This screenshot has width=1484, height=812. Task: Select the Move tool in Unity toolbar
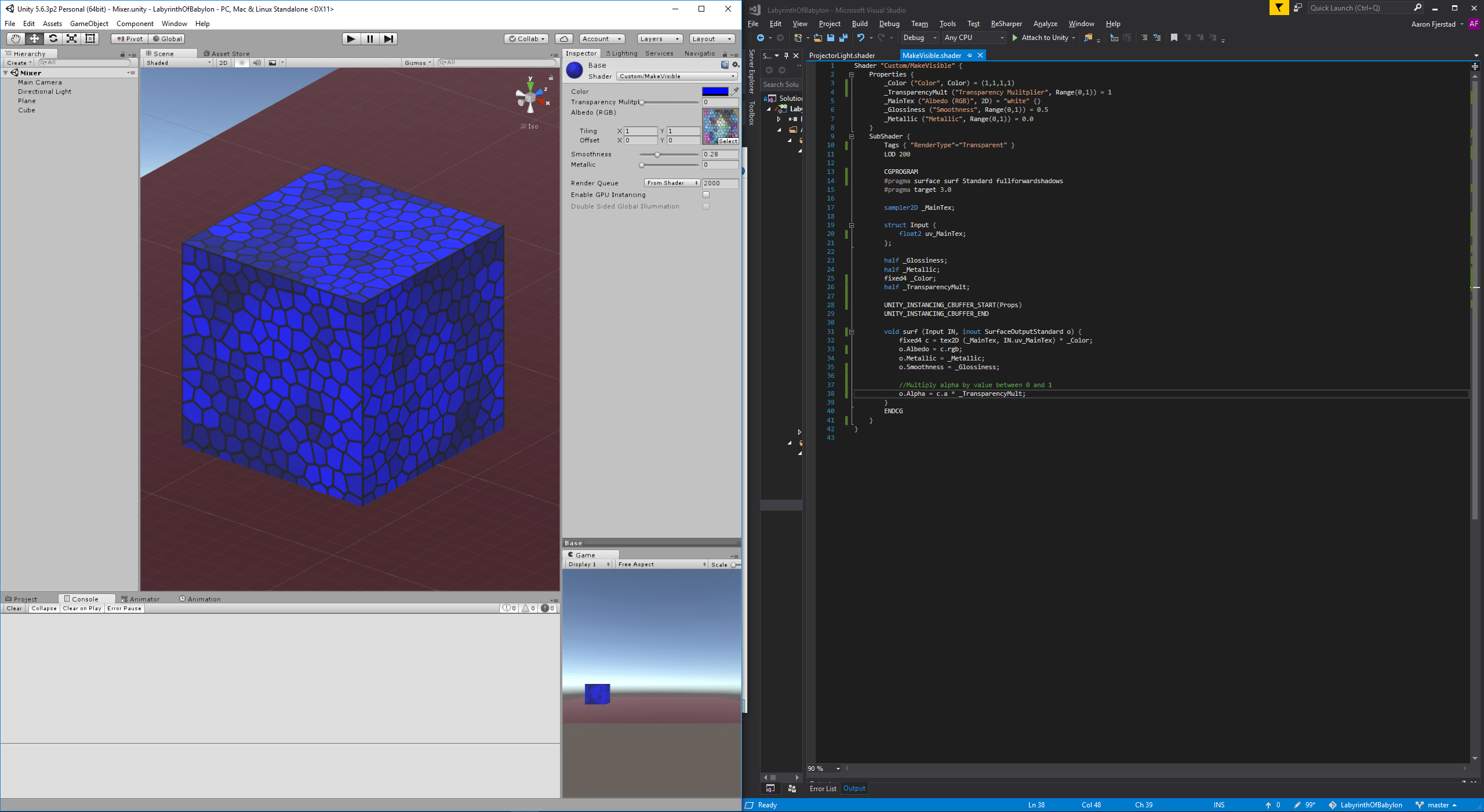click(35, 39)
